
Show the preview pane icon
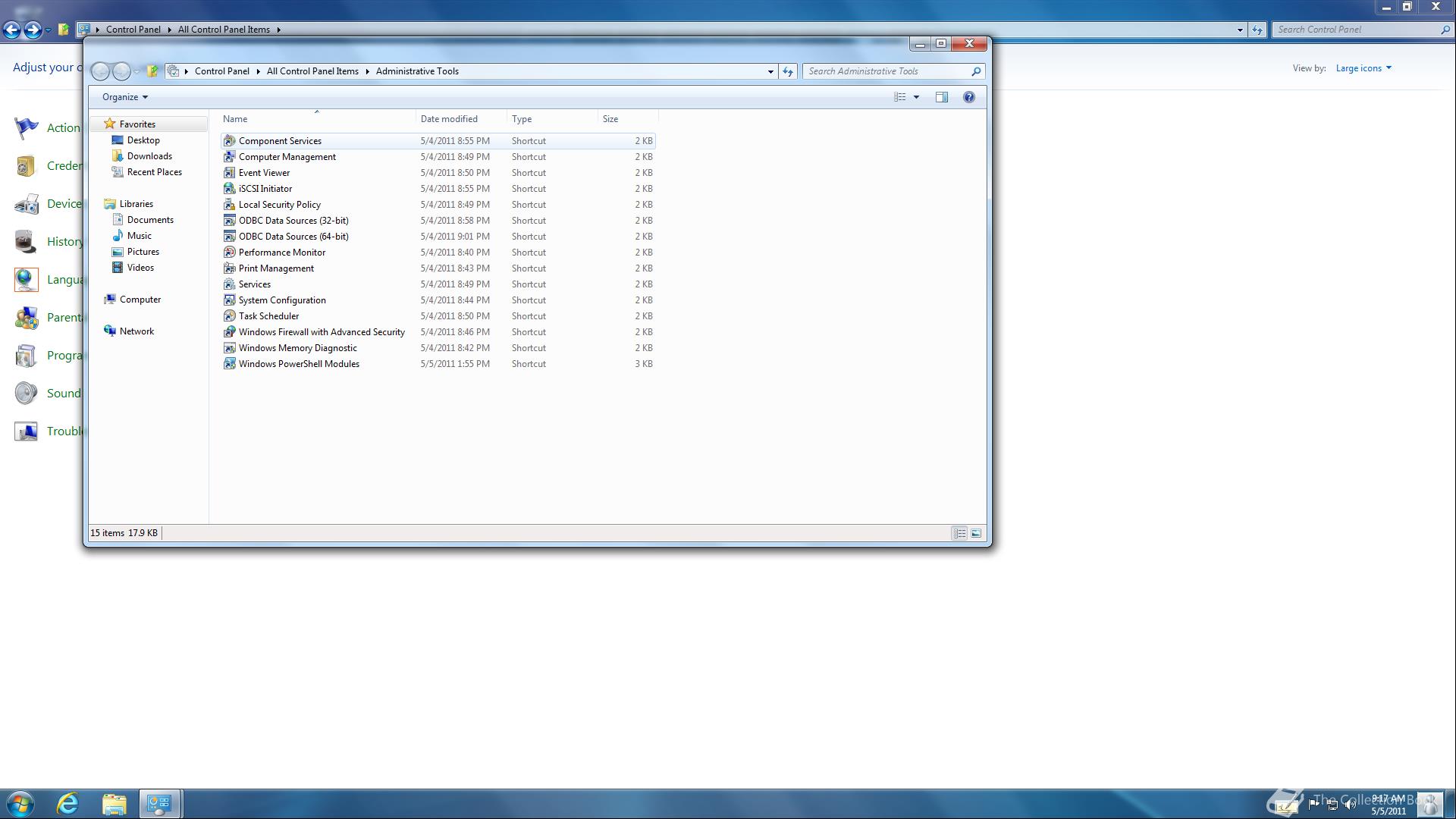coord(942,97)
